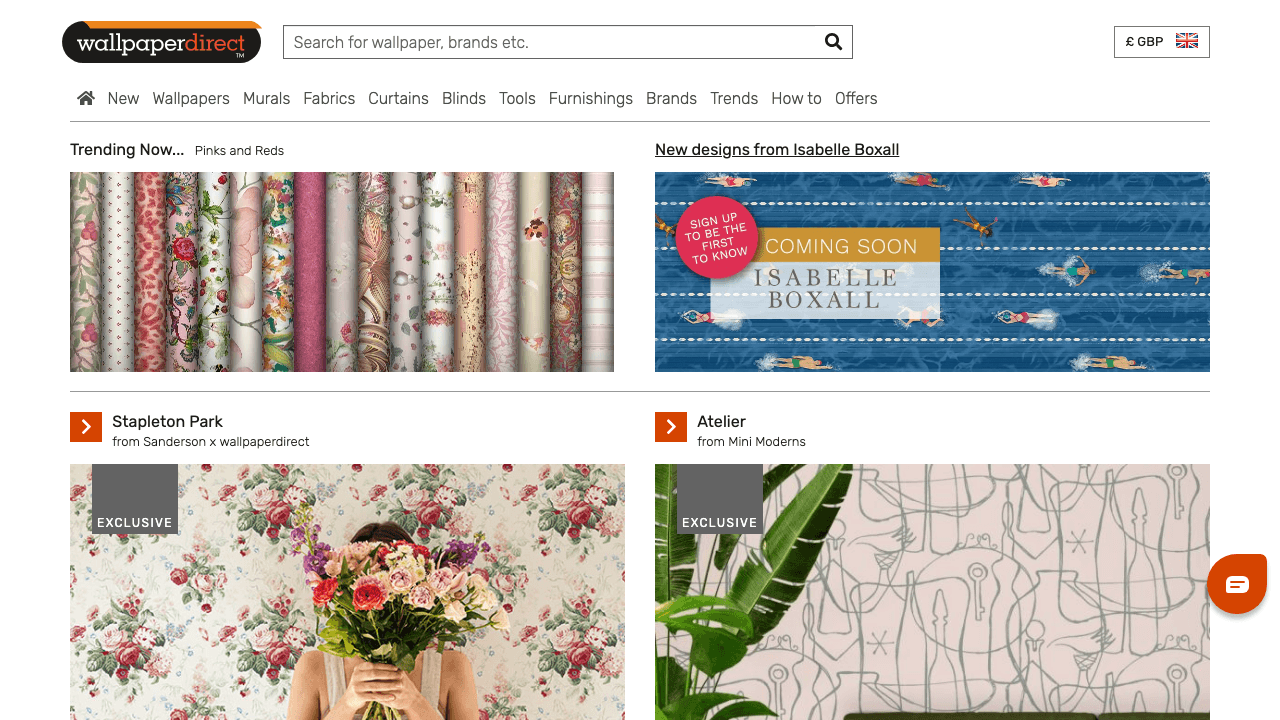
Task: Click the pink Sign Up To Be The First badge
Action: coord(717,237)
